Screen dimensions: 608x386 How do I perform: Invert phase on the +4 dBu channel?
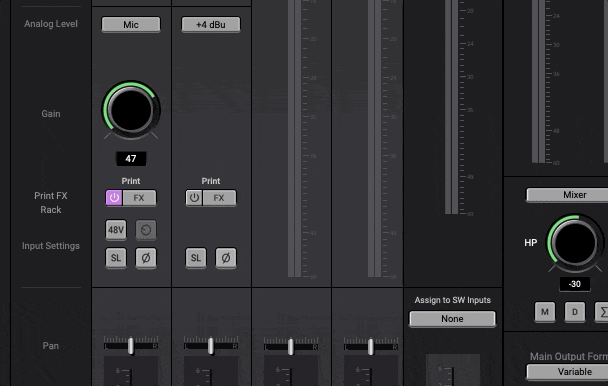click(x=226, y=258)
